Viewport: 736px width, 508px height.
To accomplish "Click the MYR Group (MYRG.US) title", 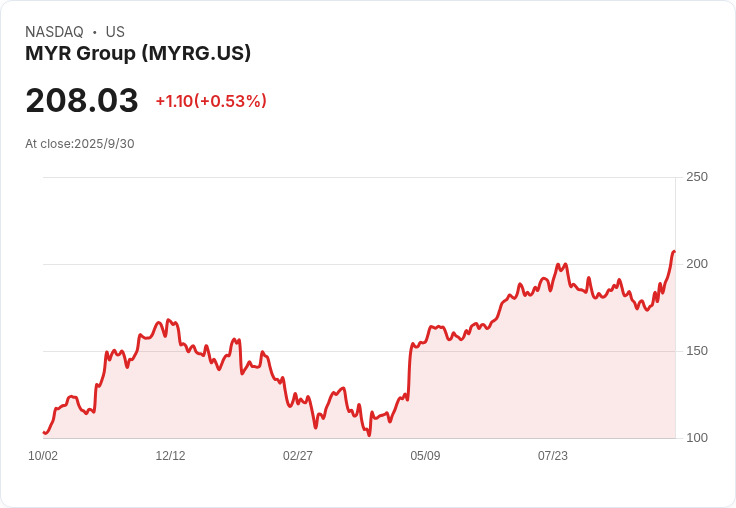I will (138, 53).
